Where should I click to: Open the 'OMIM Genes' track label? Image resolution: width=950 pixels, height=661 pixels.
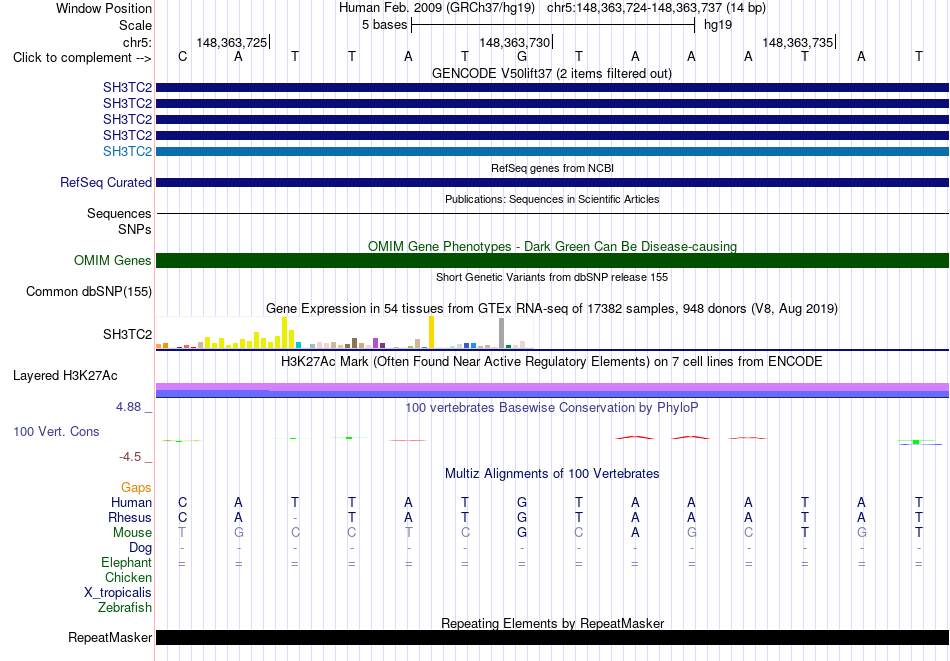[113, 261]
